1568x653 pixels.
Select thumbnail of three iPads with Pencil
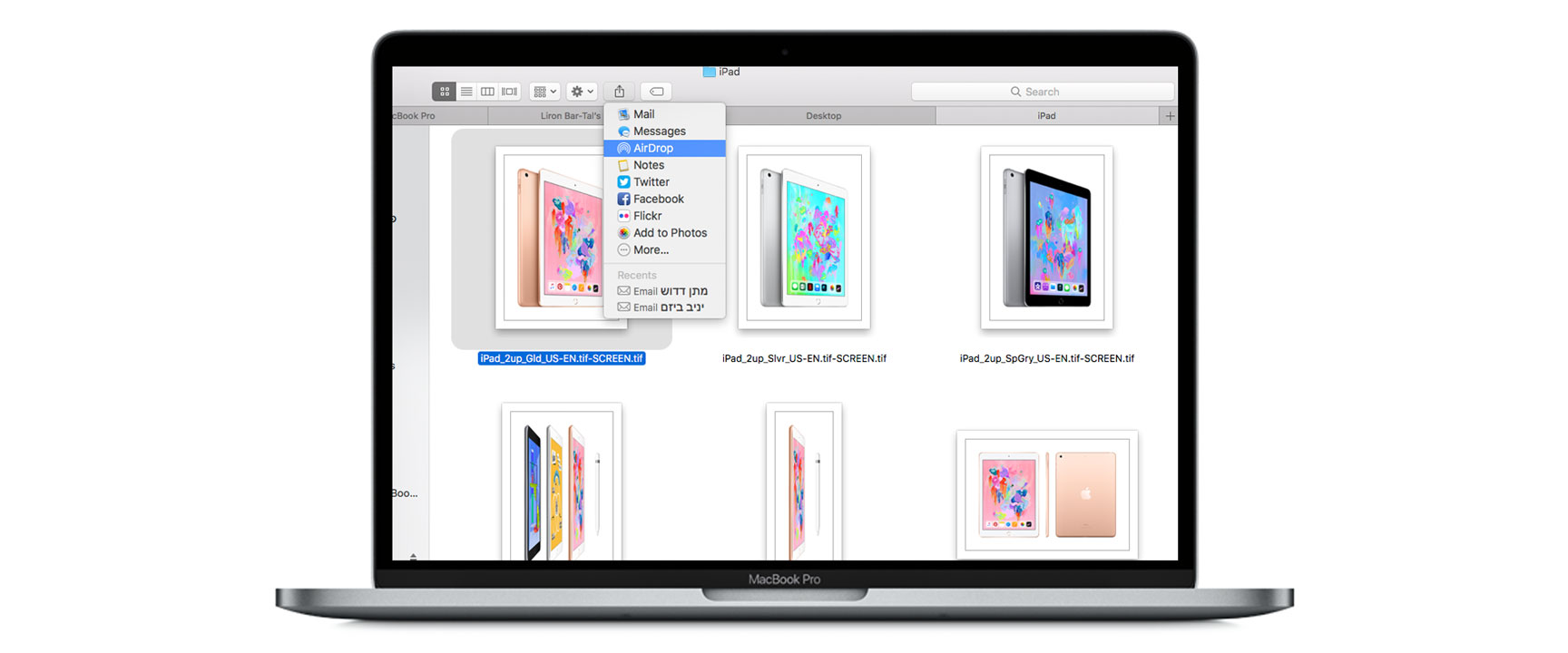tap(562, 482)
